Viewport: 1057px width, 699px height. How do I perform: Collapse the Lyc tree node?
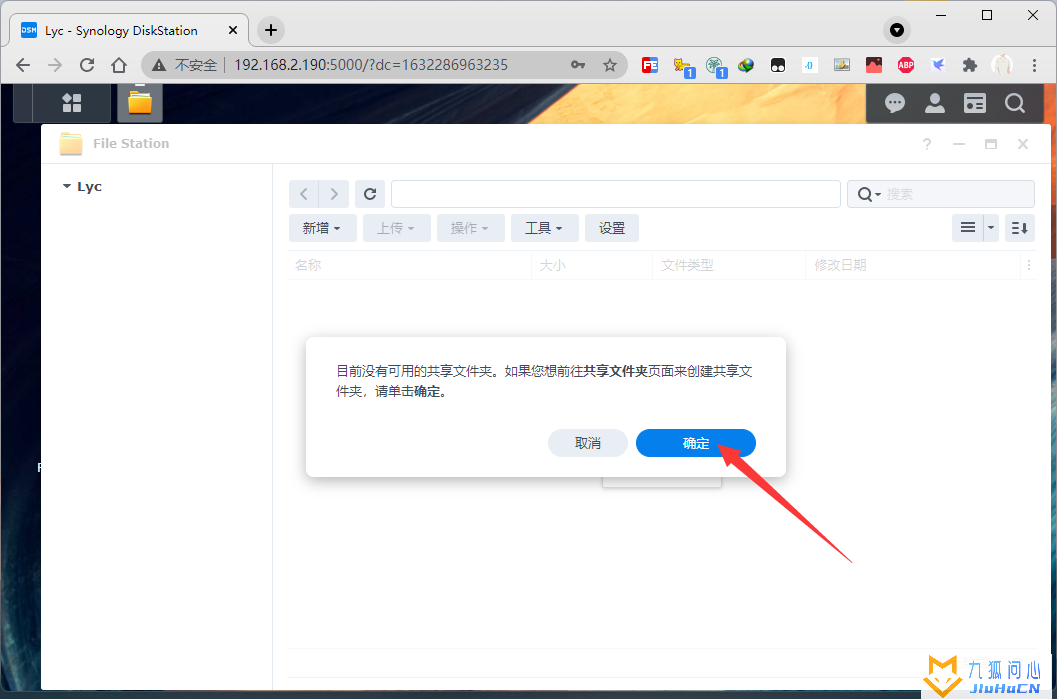(x=67, y=186)
